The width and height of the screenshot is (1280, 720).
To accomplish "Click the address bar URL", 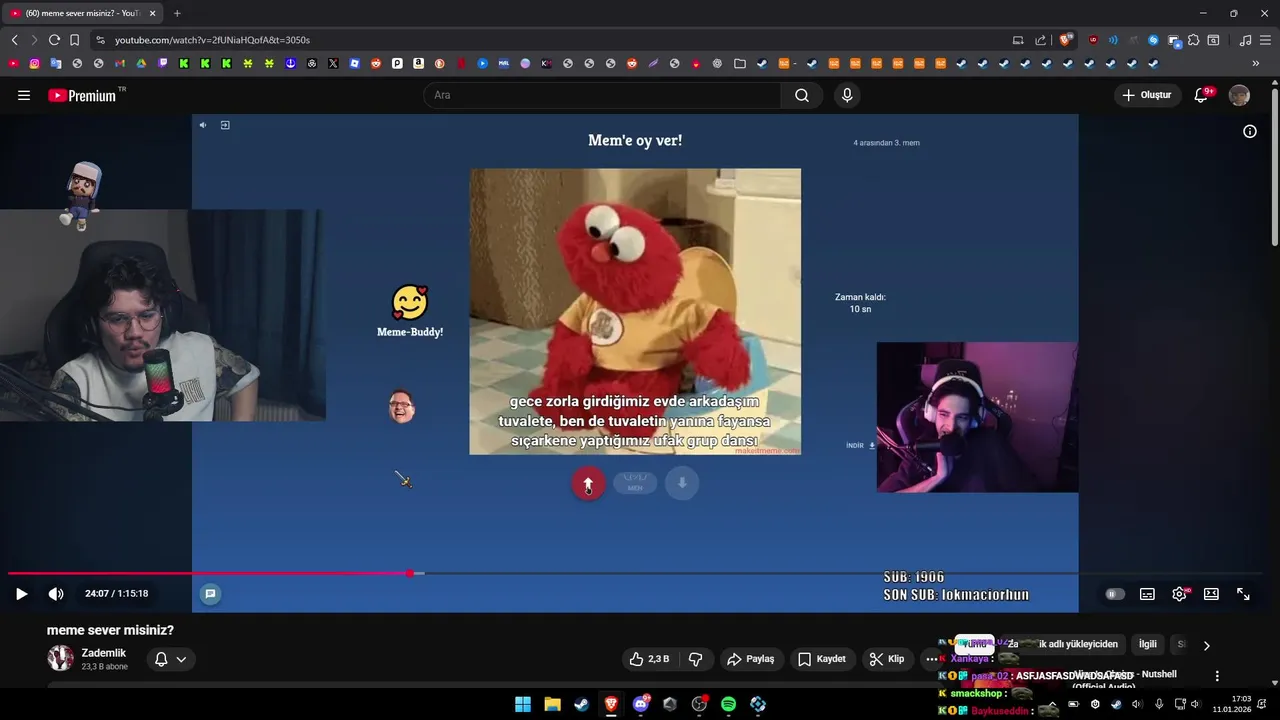I will 212,40.
